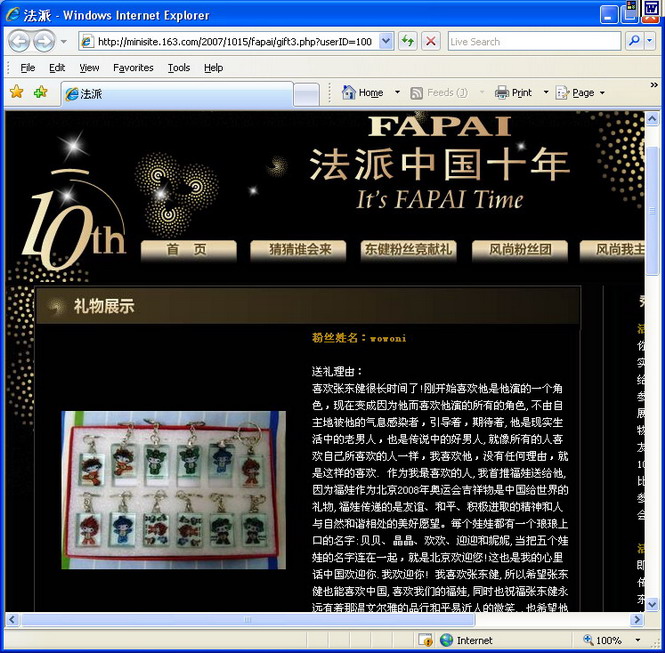
Task: Minimize the Internet Explorer window
Action: tap(609, 15)
